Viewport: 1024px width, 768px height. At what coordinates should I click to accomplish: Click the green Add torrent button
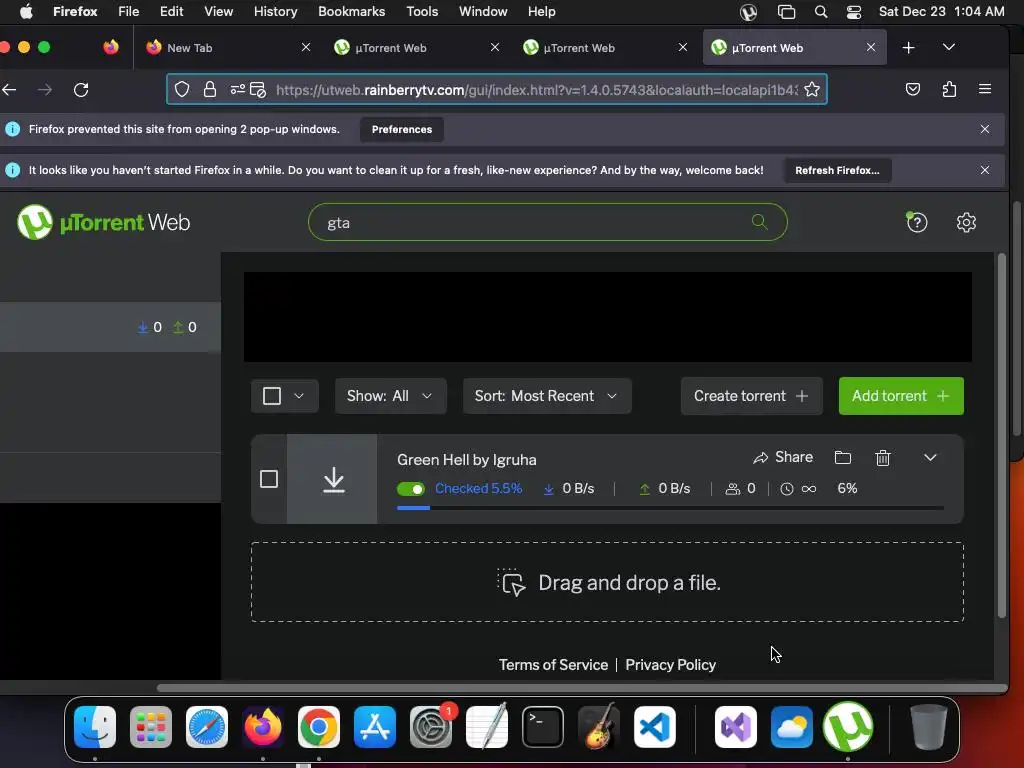pyautogui.click(x=901, y=396)
